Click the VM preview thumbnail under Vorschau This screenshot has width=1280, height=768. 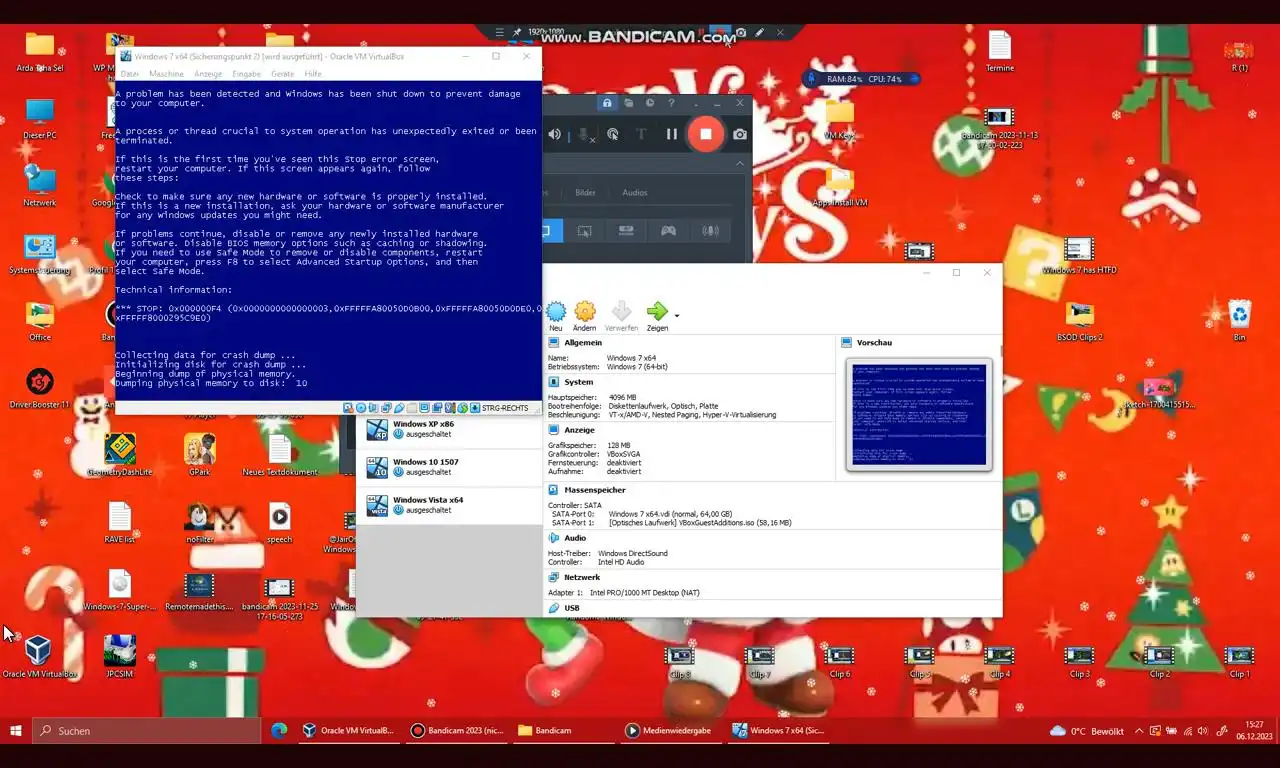click(x=919, y=414)
